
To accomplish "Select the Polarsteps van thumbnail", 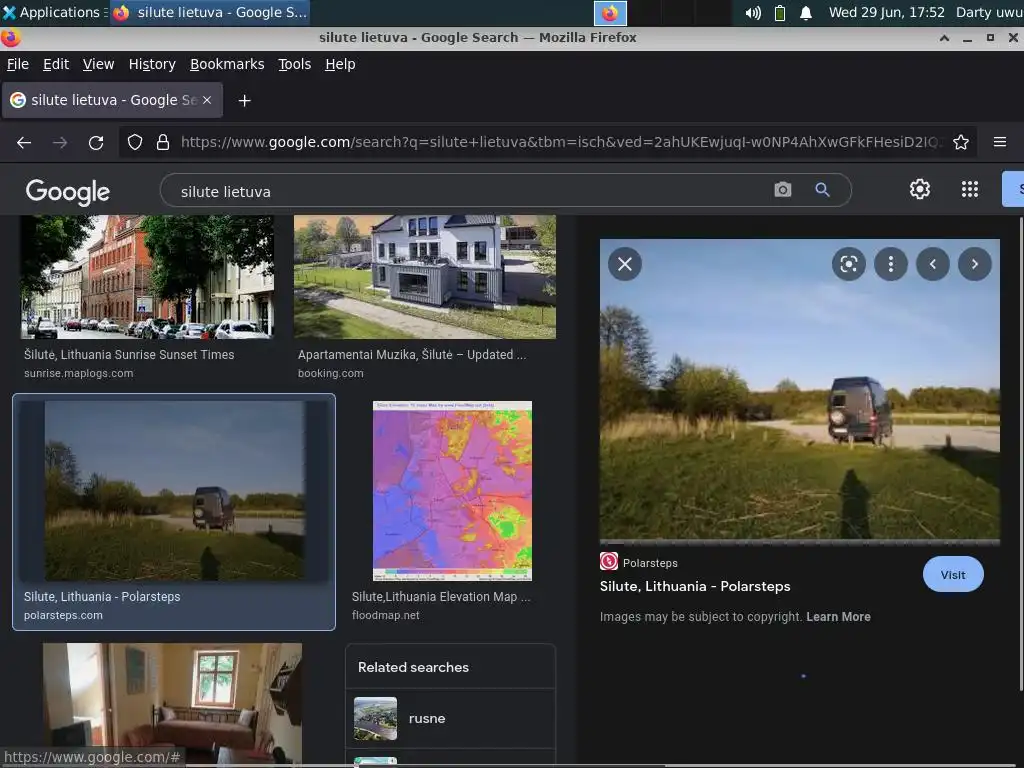I will click(x=174, y=490).
